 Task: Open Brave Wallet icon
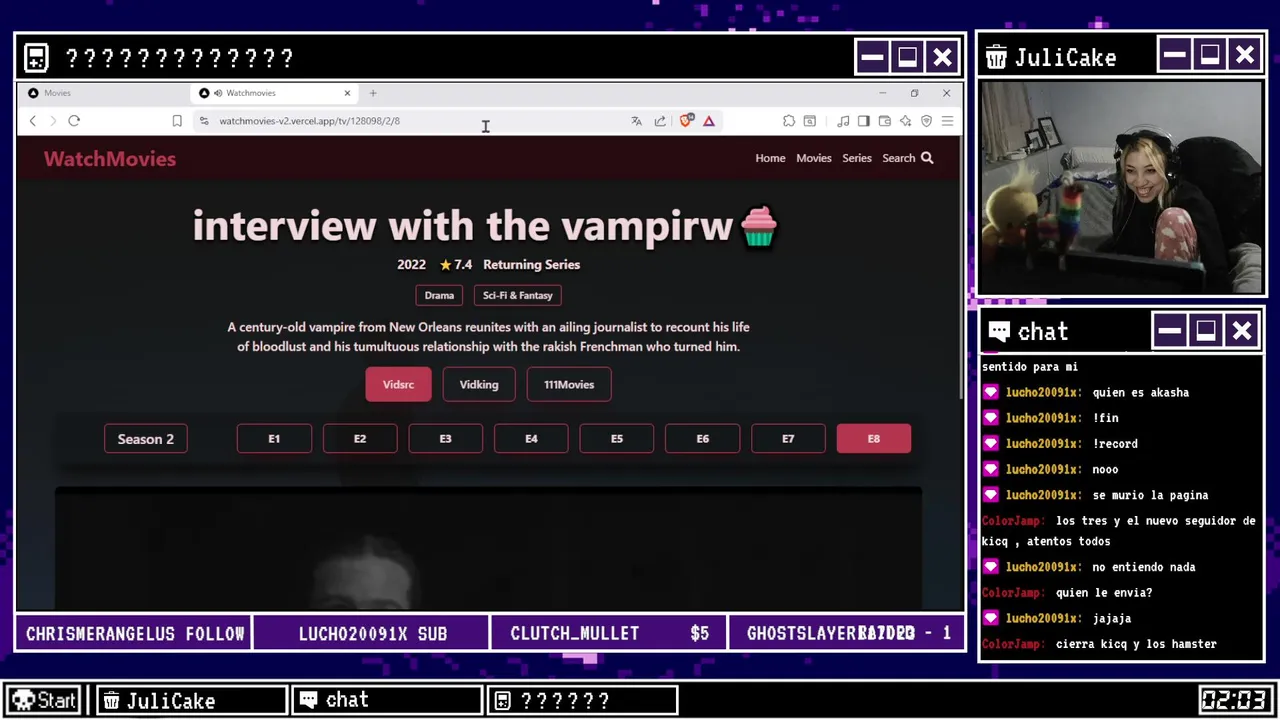click(x=884, y=121)
